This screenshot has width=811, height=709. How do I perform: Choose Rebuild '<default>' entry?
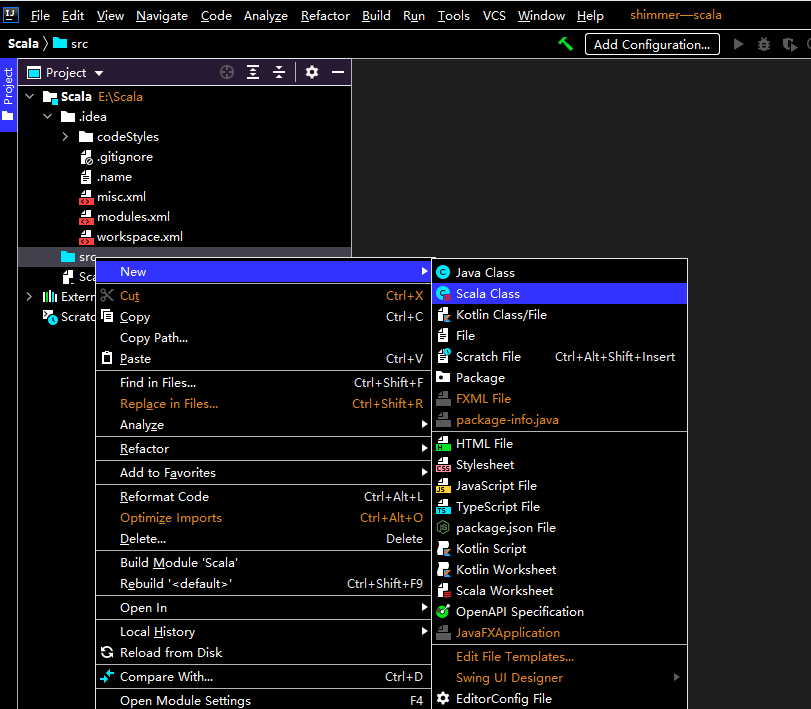pyautogui.click(x=263, y=583)
